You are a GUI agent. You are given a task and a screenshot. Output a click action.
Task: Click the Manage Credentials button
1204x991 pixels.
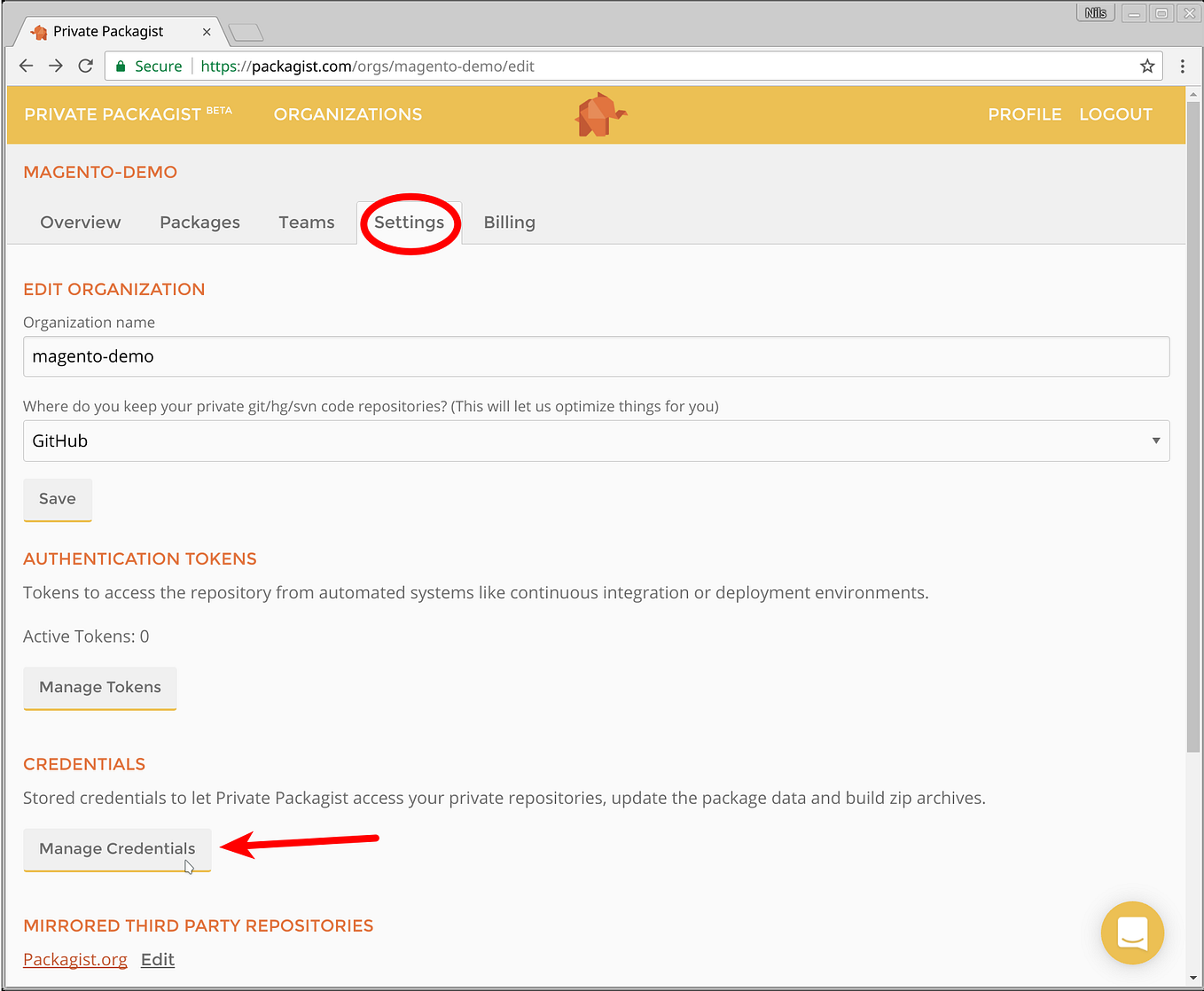pyautogui.click(x=116, y=848)
